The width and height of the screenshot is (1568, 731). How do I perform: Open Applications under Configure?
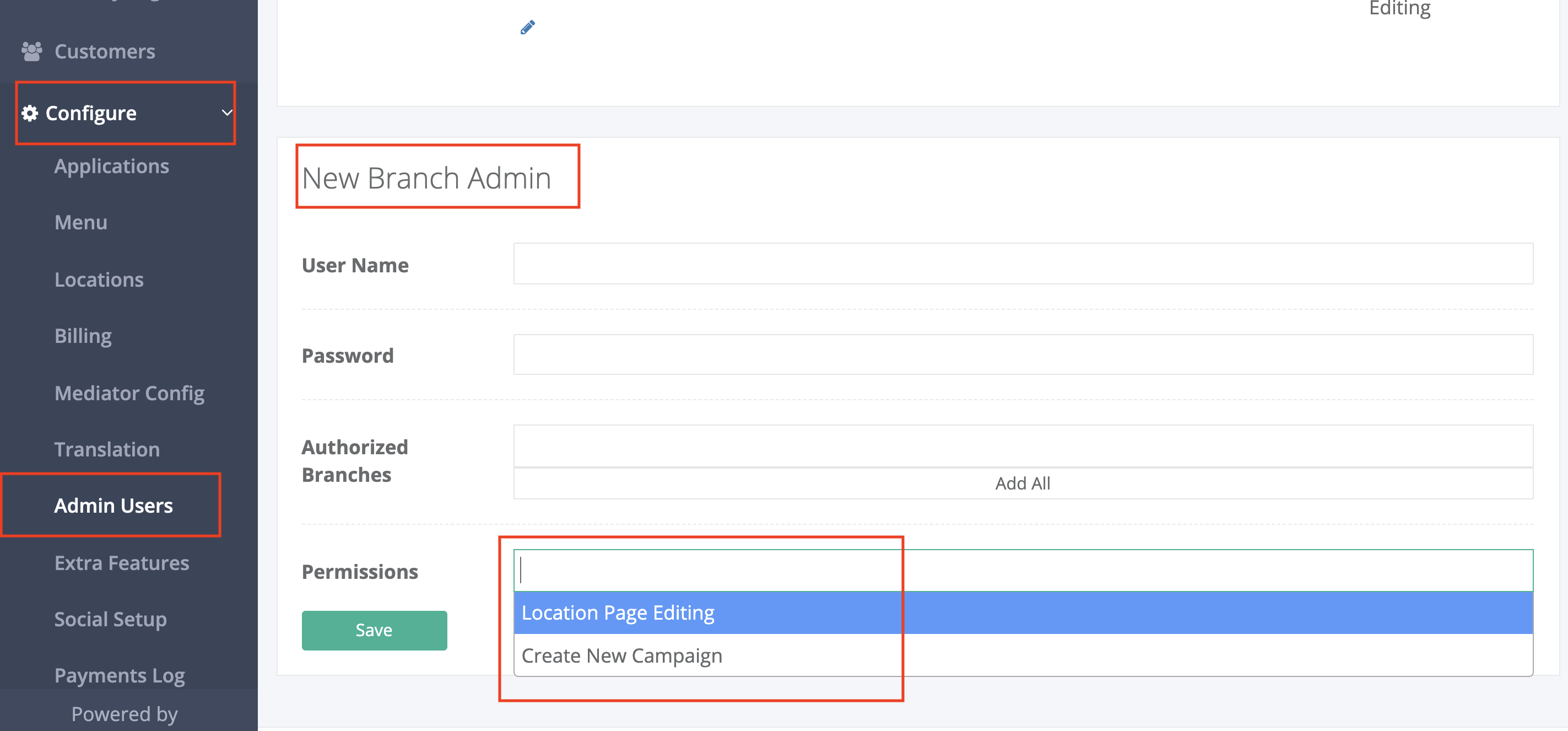[x=112, y=166]
